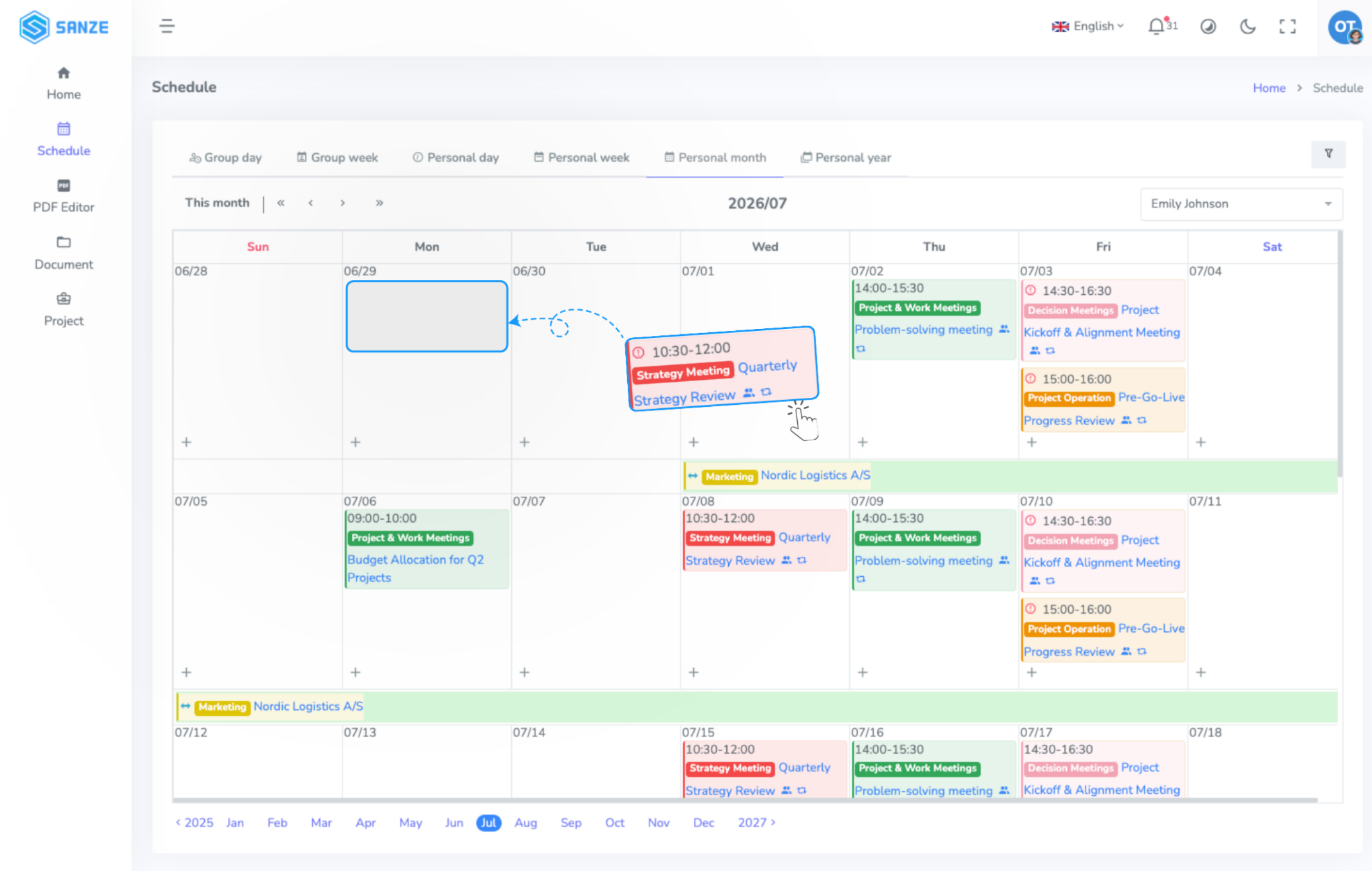Toggle dark mode moon icon
Screen dimensions: 1372x871
(1248, 26)
